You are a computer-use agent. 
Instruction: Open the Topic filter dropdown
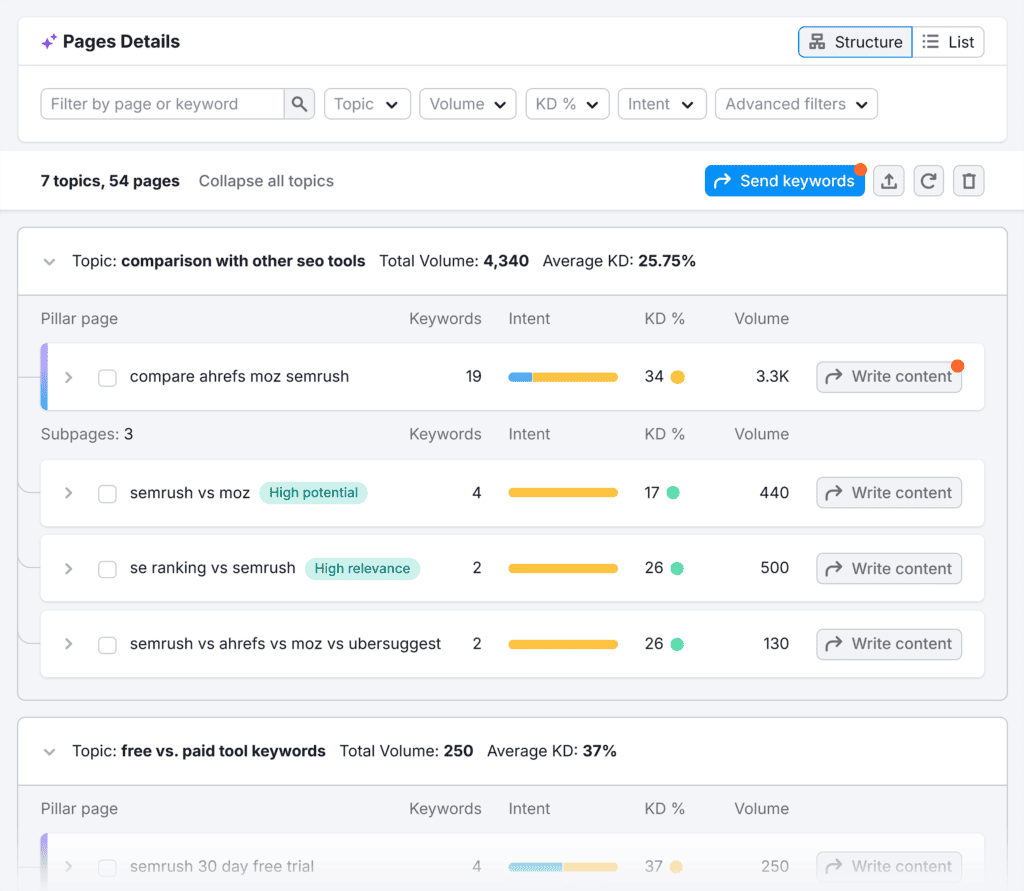point(367,103)
